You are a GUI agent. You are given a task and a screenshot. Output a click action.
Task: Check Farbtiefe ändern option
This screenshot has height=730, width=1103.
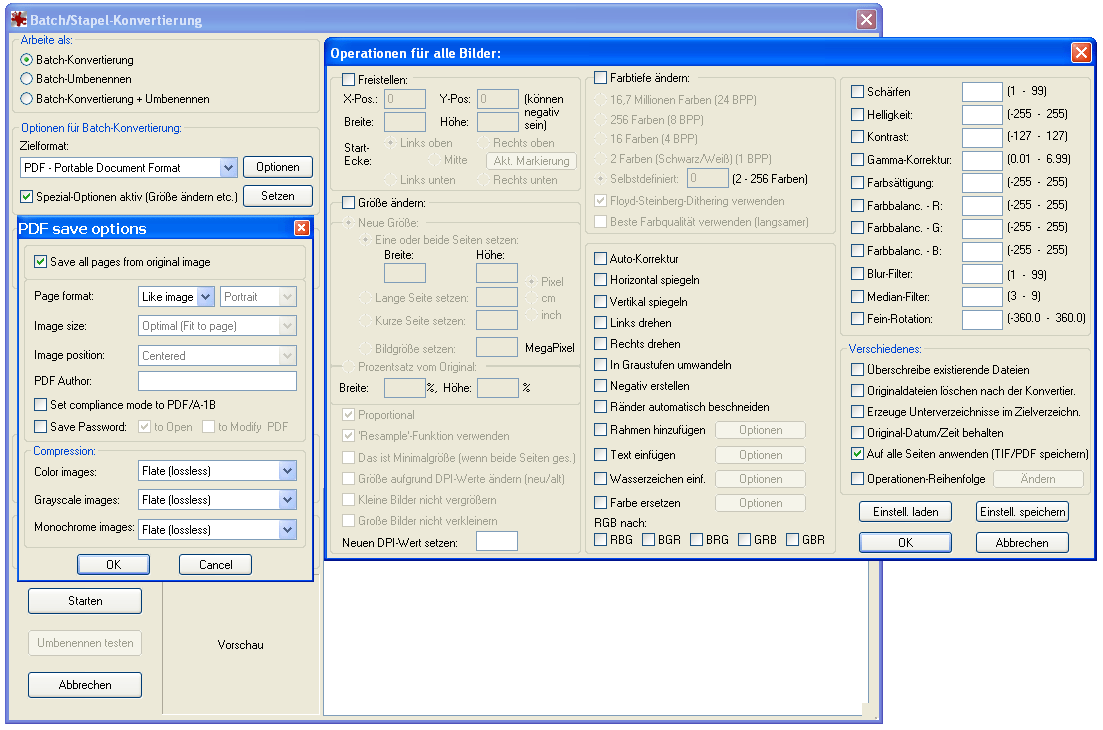coord(601,78)
